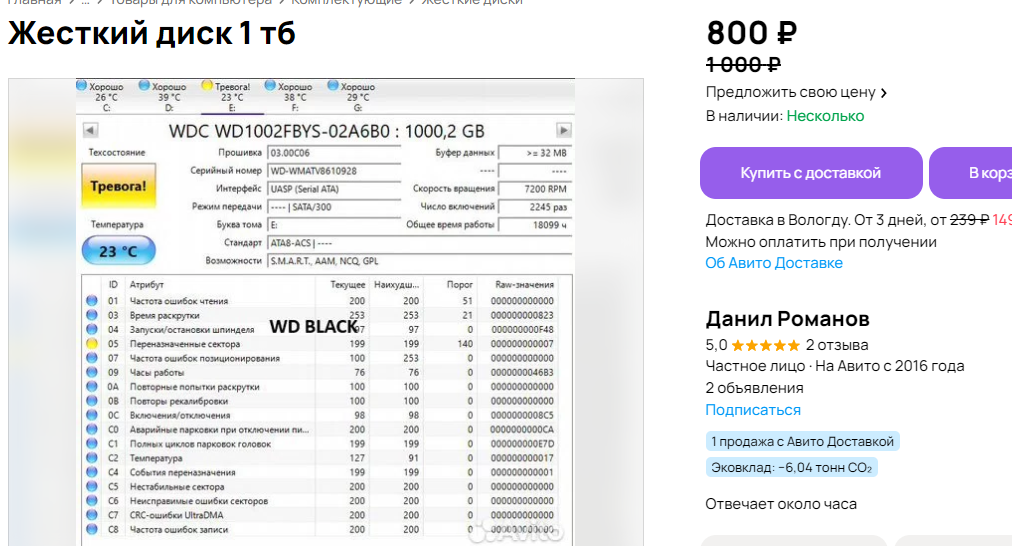Open the Товары для компьютера breadcrumb
Screen dimensions: 1012x546
pos(190,2)
